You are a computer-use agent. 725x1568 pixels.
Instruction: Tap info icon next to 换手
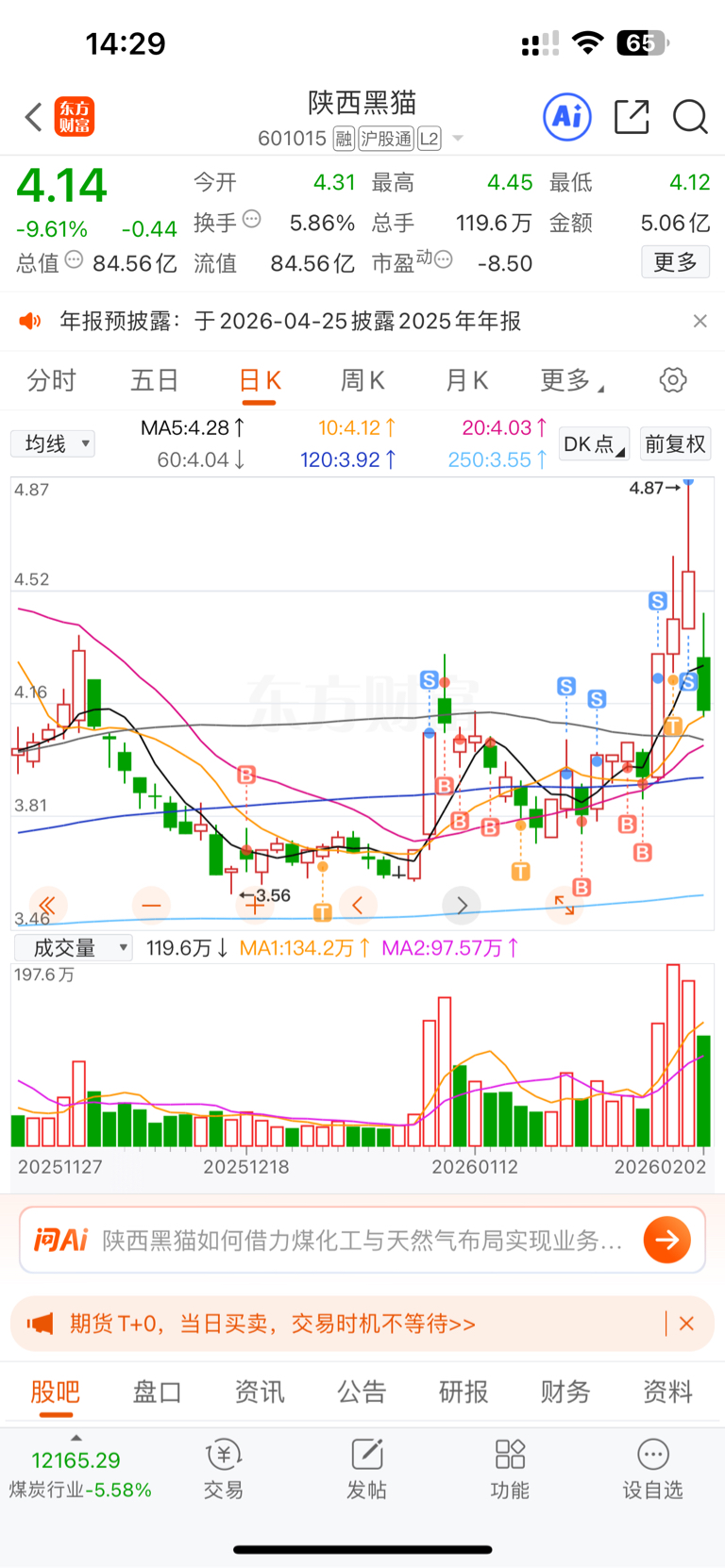tap(252, 219)
